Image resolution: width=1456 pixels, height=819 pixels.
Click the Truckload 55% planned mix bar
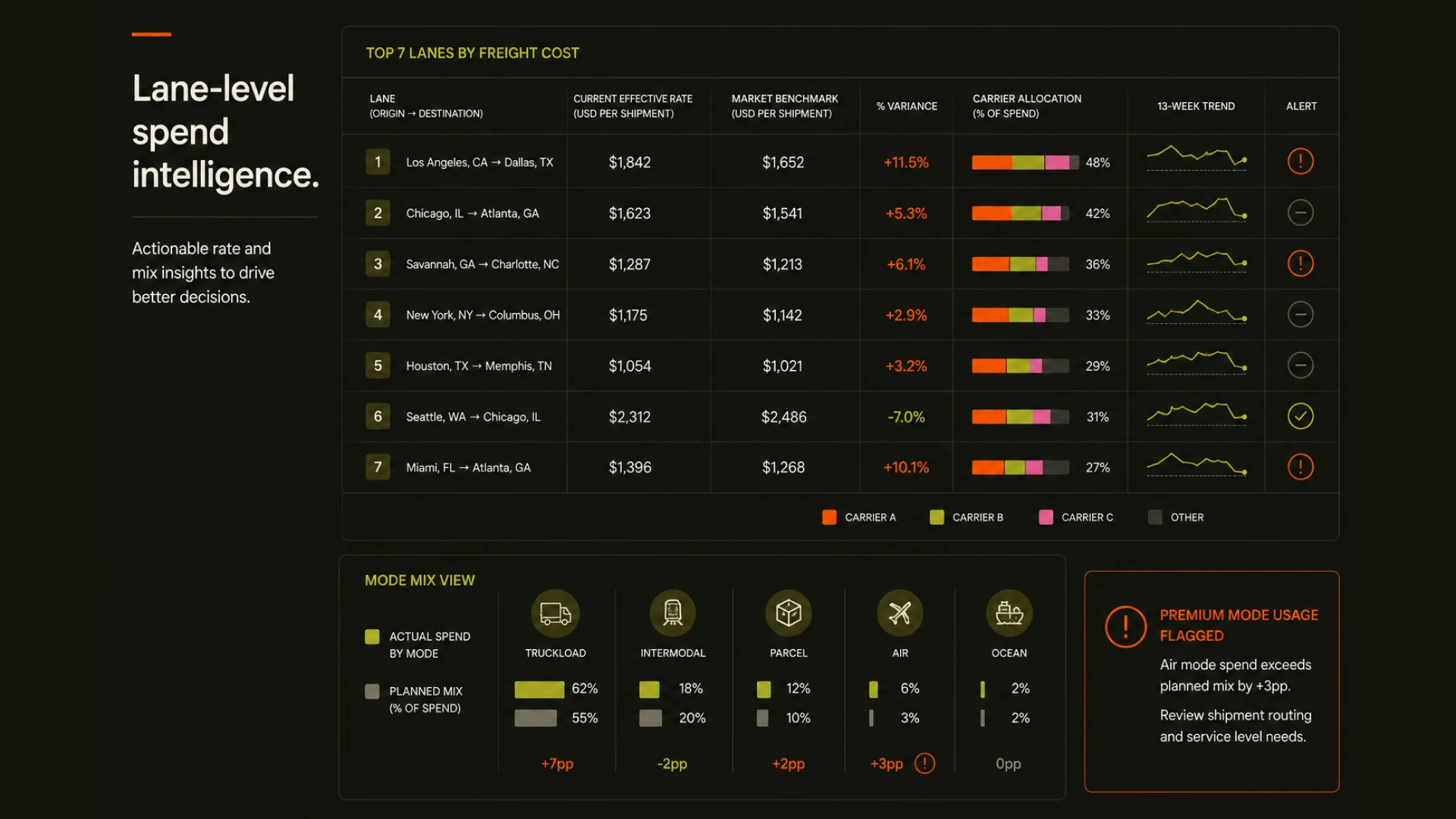tap(535, 717)
